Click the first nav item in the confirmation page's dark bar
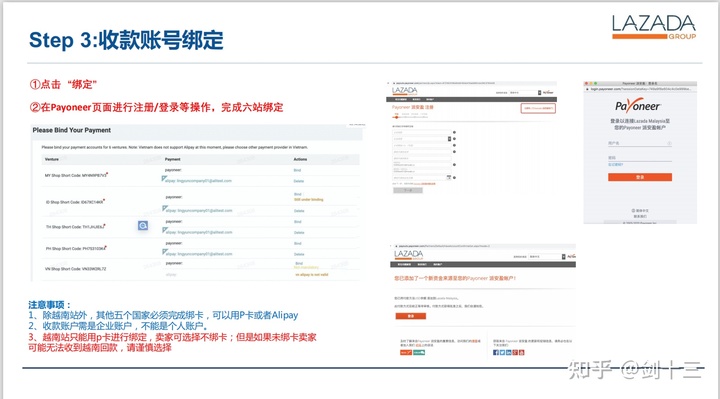Screen dimensions: 720x399 pos(404,264)
